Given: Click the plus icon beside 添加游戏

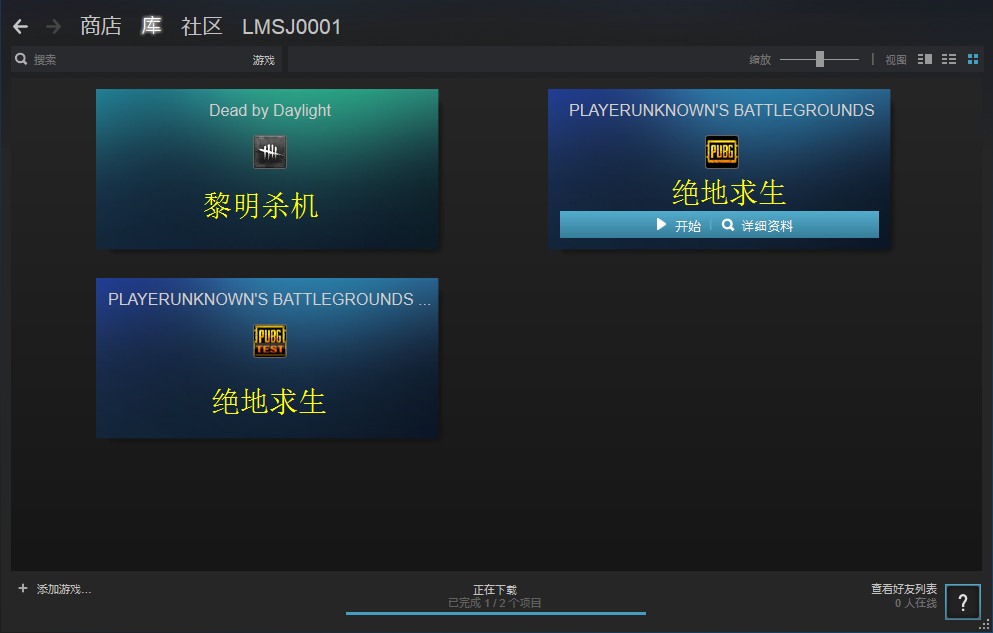Looking at the screenshot, I should tap(23, 588).
